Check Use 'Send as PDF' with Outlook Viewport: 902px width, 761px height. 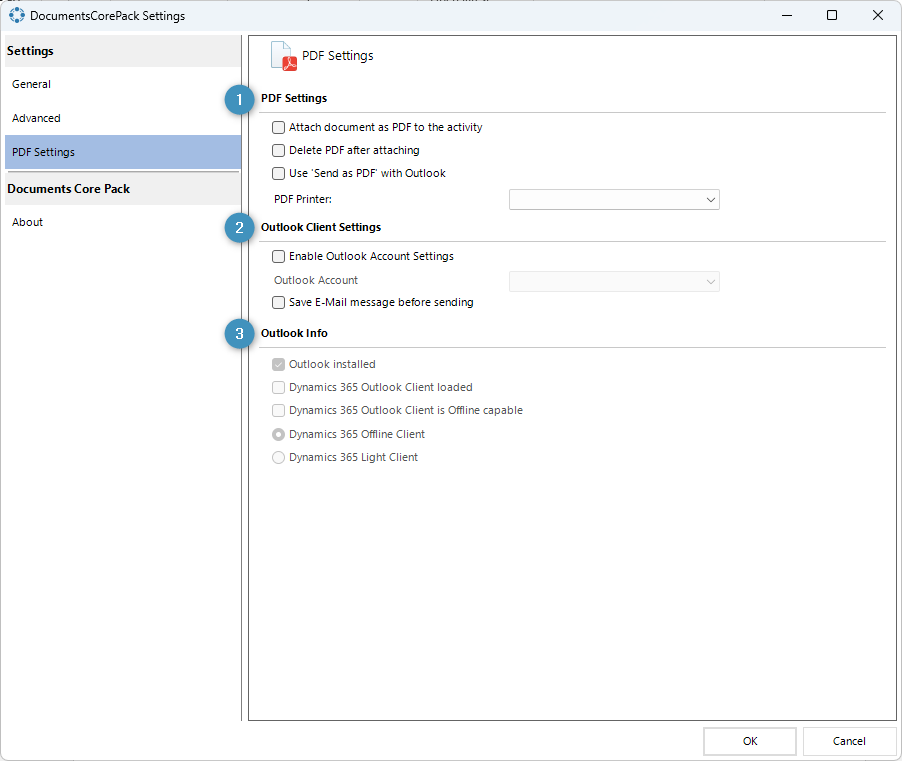[x=278, y=173]
